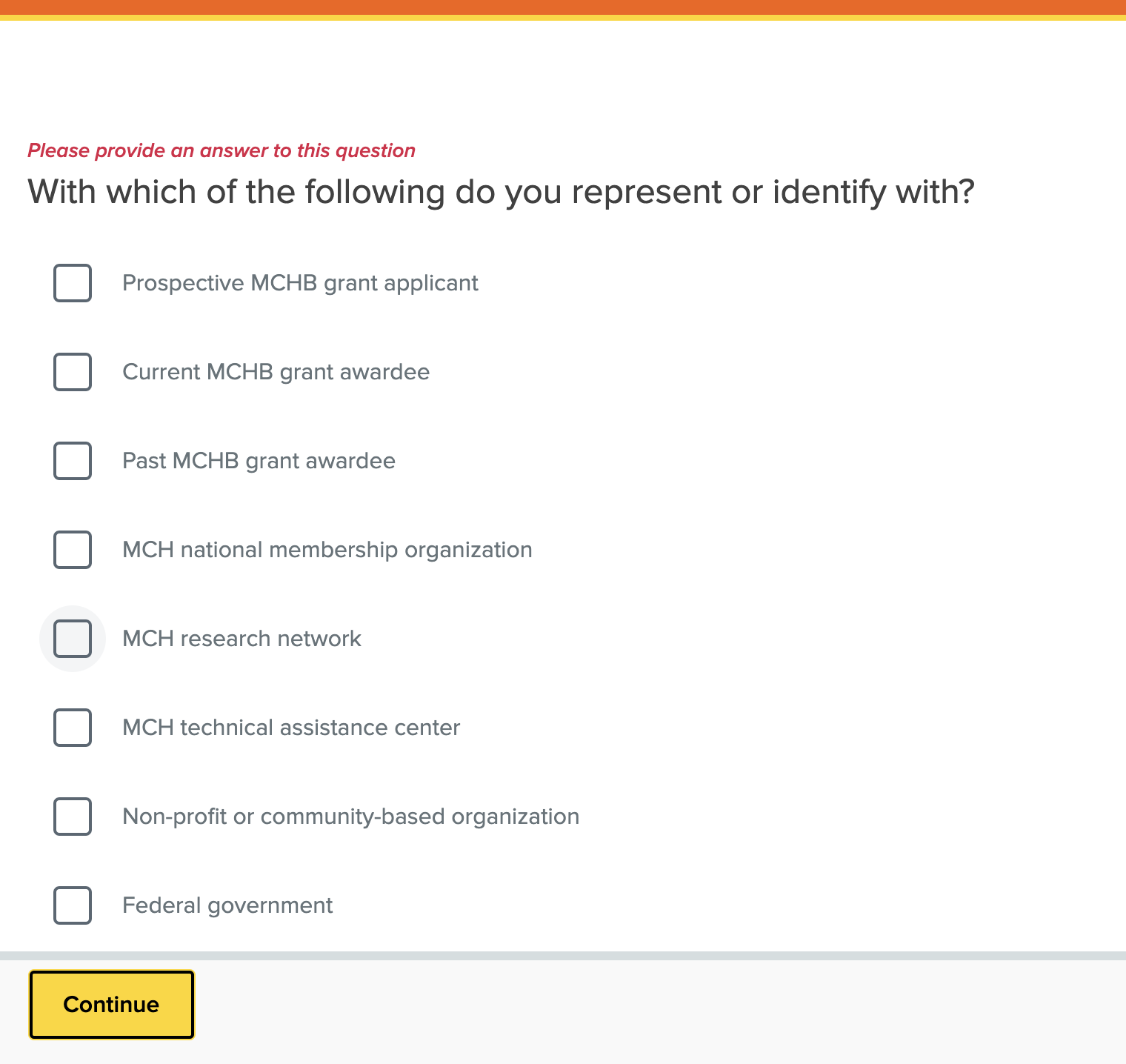
Task: Click the 'Current MCHB grant awardee' label text
Action: 276,372
